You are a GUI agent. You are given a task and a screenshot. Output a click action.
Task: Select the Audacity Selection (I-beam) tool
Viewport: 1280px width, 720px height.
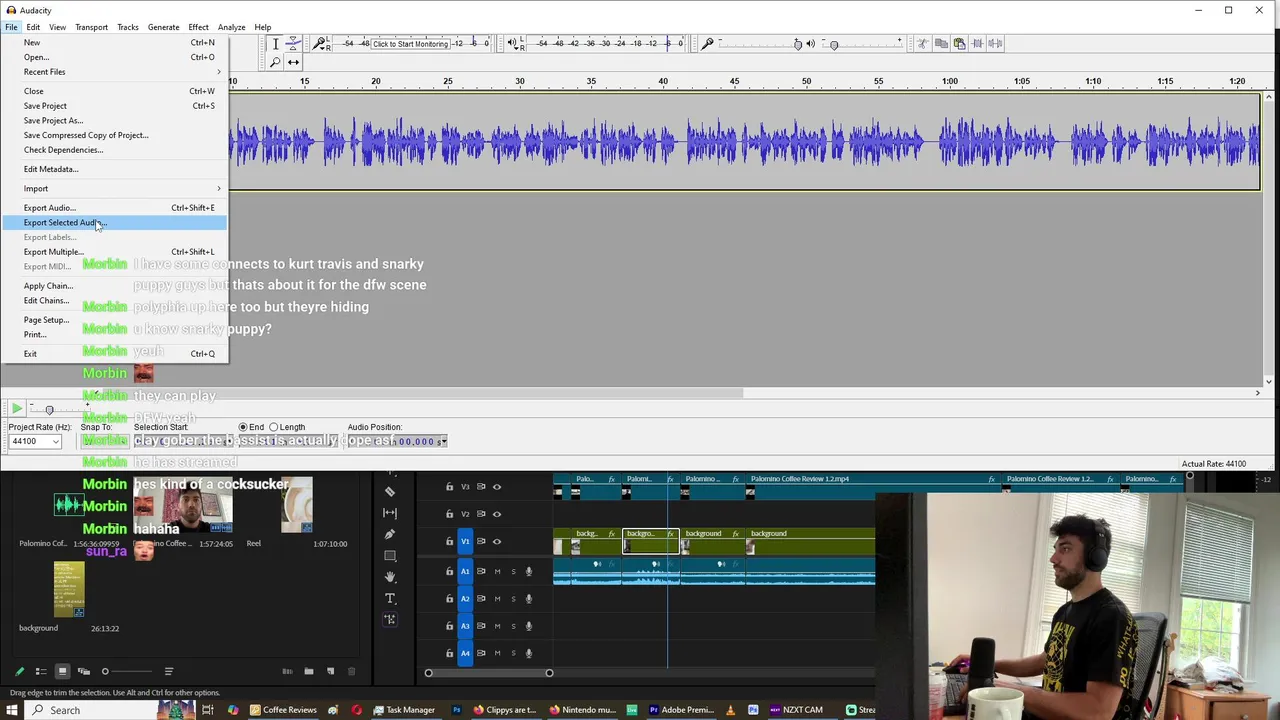click(x=276, y=44)
